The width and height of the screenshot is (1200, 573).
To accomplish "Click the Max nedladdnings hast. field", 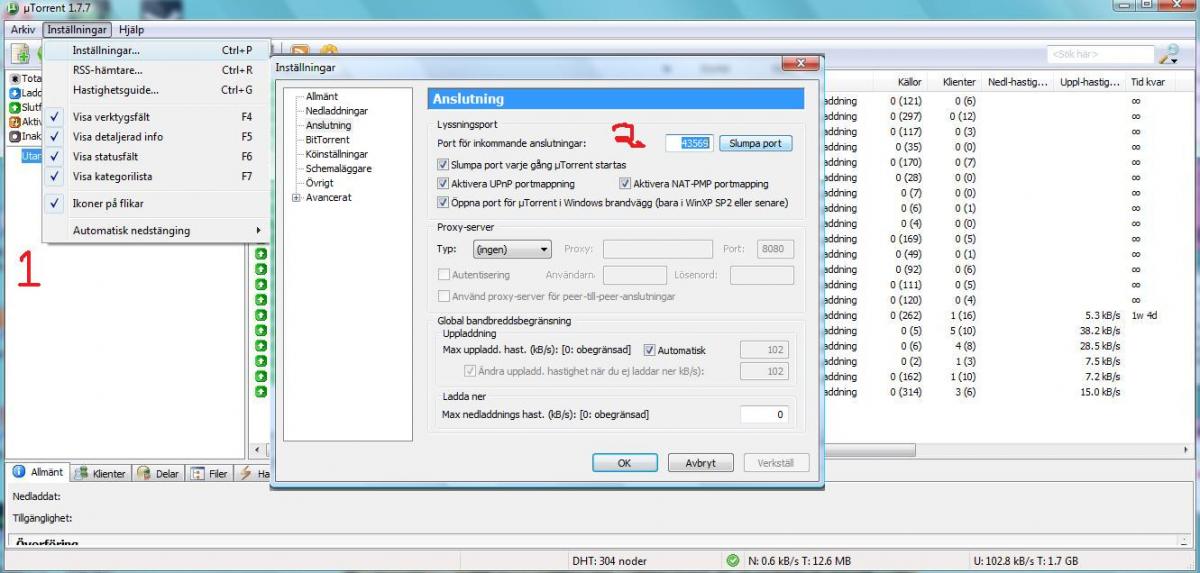I will 764,414.
